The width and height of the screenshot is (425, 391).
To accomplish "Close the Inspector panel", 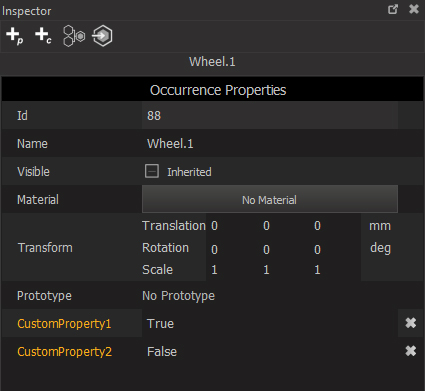I will click(x=414, y=9).
